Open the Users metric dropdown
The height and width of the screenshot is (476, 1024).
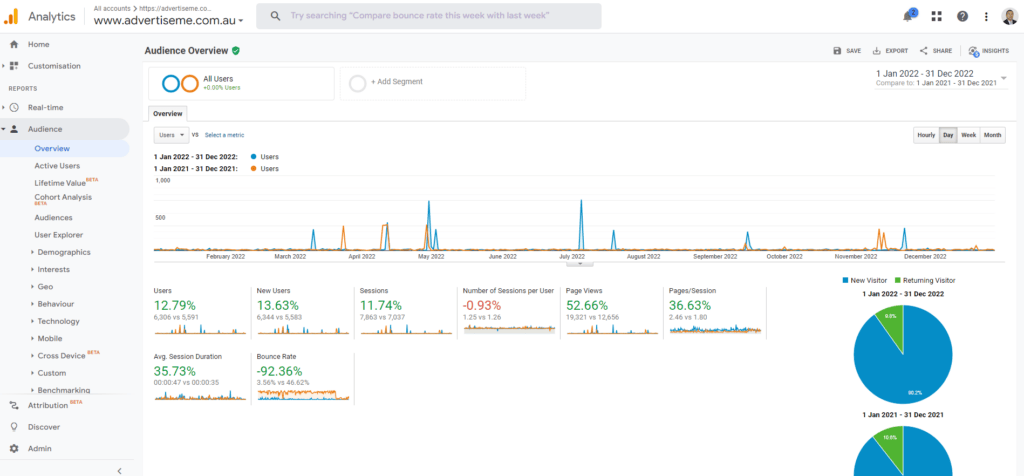(x=172, y=135)
